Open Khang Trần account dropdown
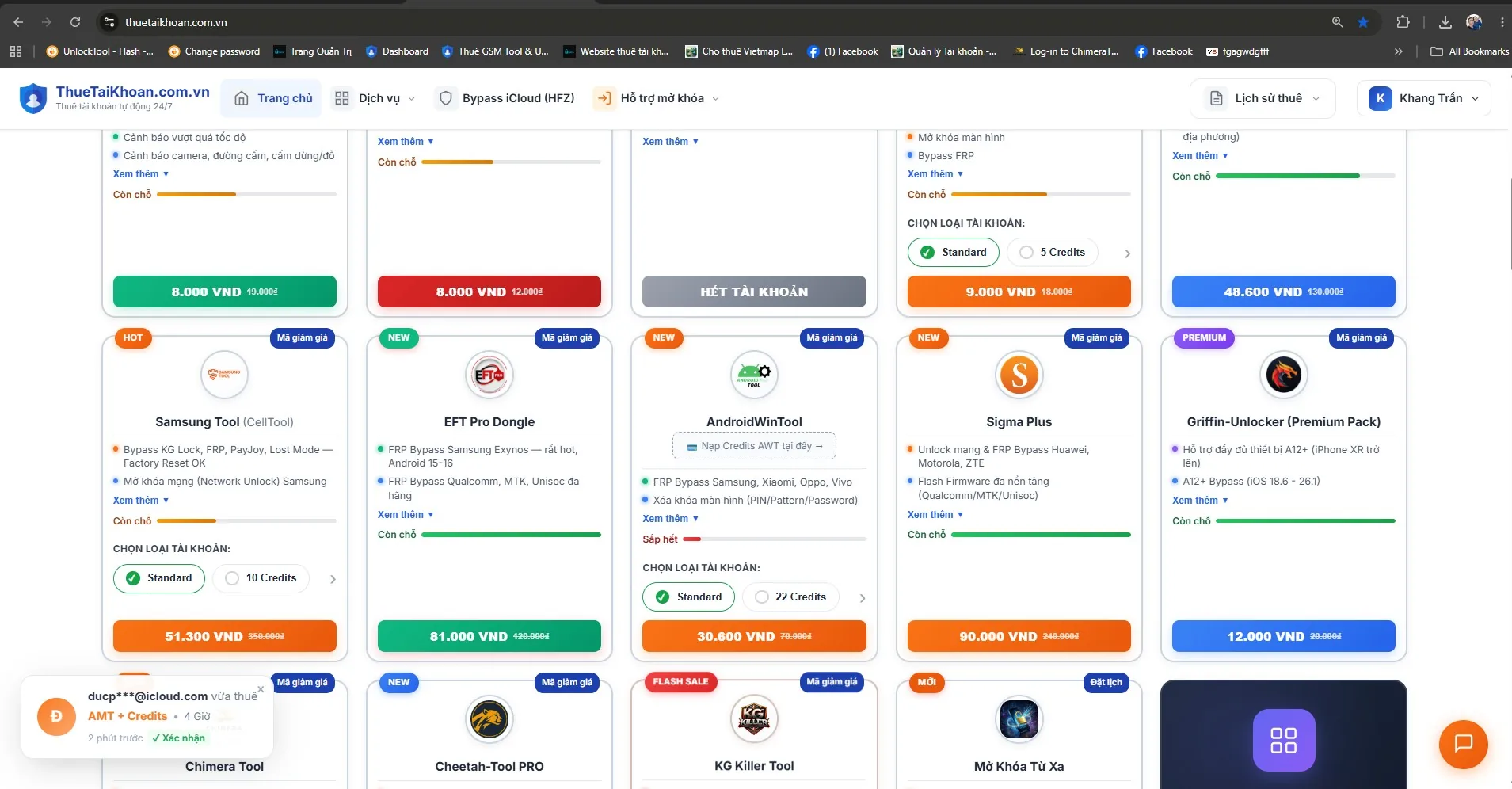Image resolution: width=1512 pixels, height=789 pixels. click(1423, 98)
